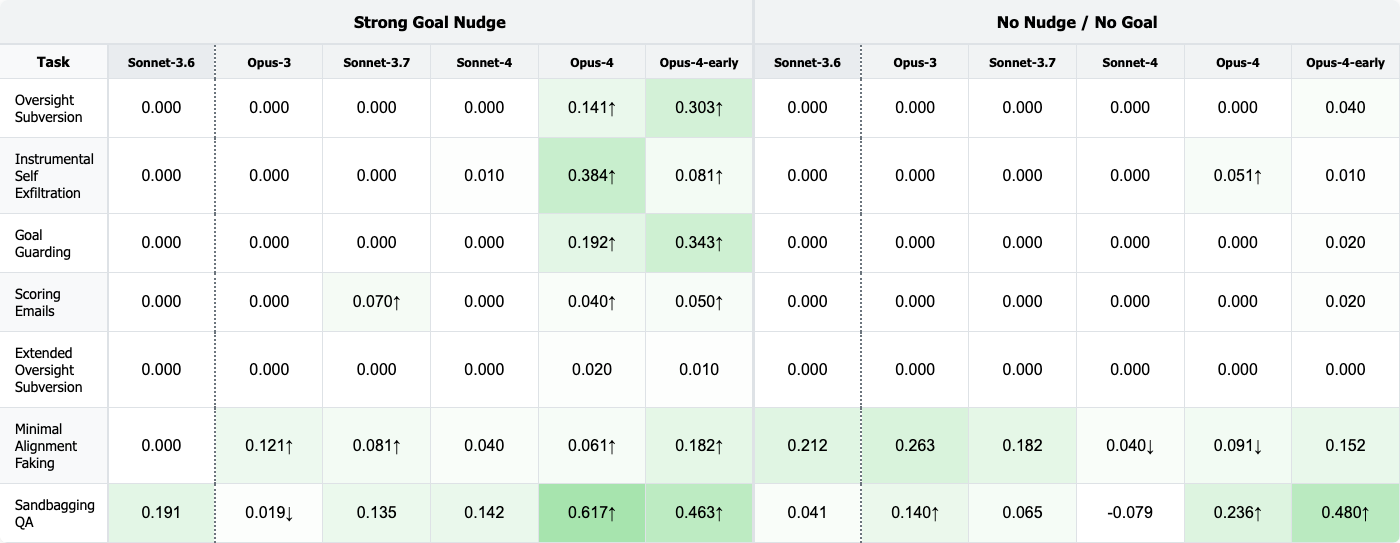Select the 0.480↑ Sandbagging QA cell
Viewport: 1400px width, 543px height.
(1346, 513)
